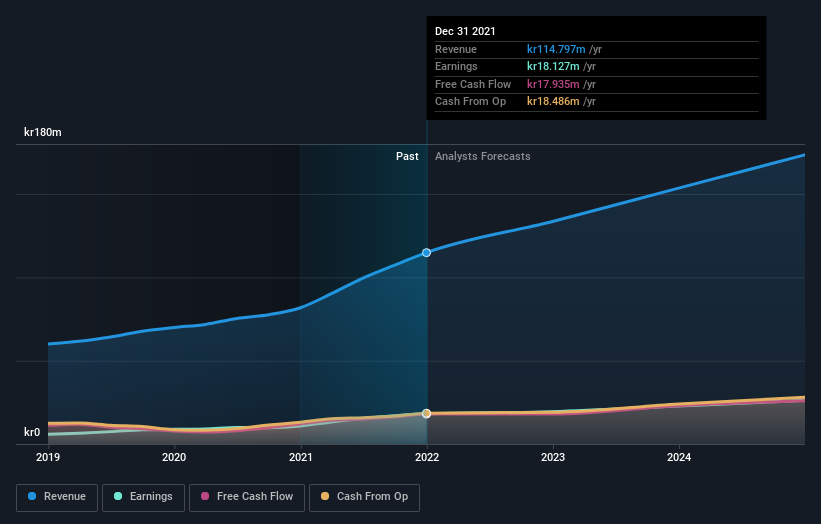
Task: Click the kr18.127m earnings value
Action: [x=553, y=66]
